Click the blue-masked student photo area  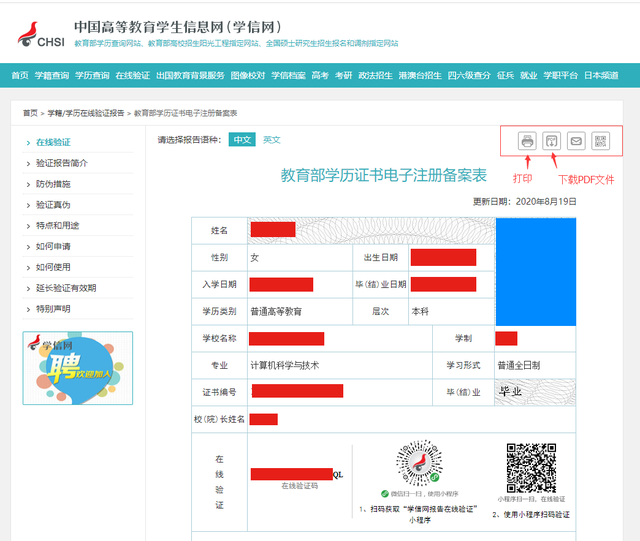click(x=535, y=270)
